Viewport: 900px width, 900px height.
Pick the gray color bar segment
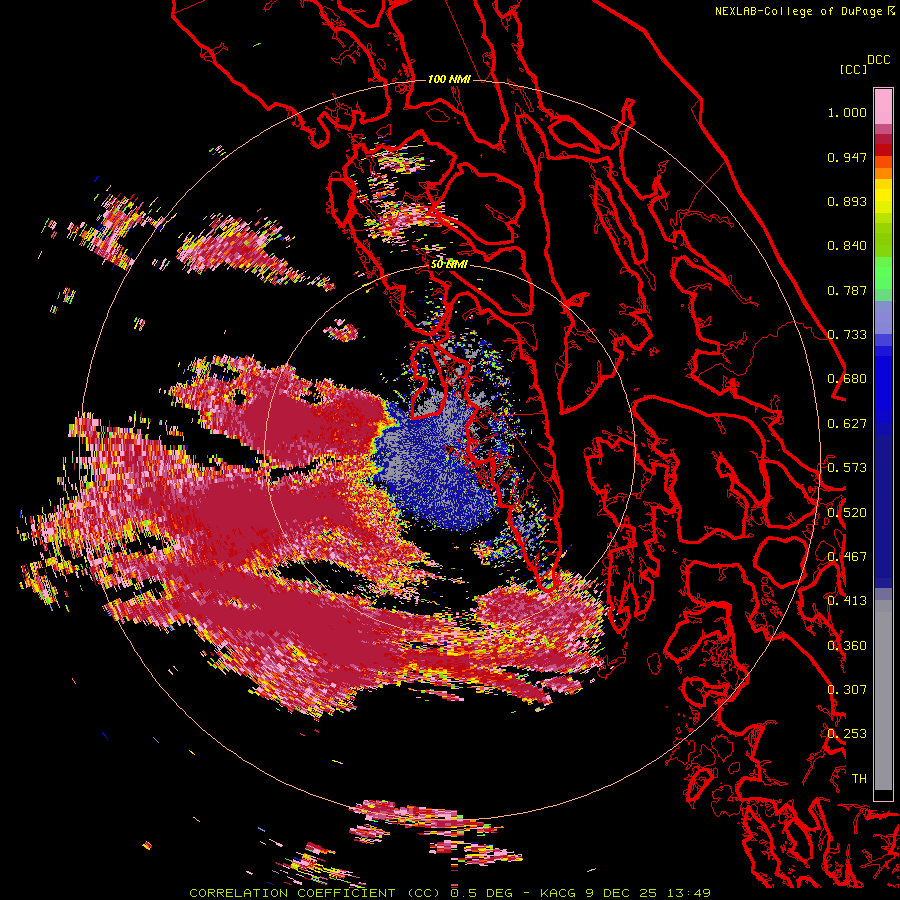point(883,695)
